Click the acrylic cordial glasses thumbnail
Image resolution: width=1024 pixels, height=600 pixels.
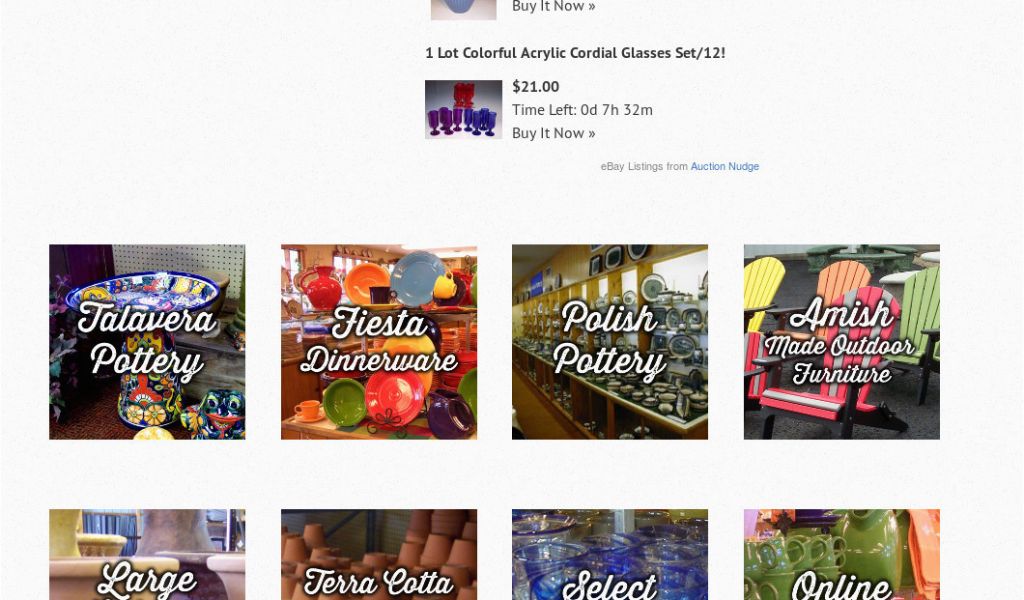click(x=464, y=109)
